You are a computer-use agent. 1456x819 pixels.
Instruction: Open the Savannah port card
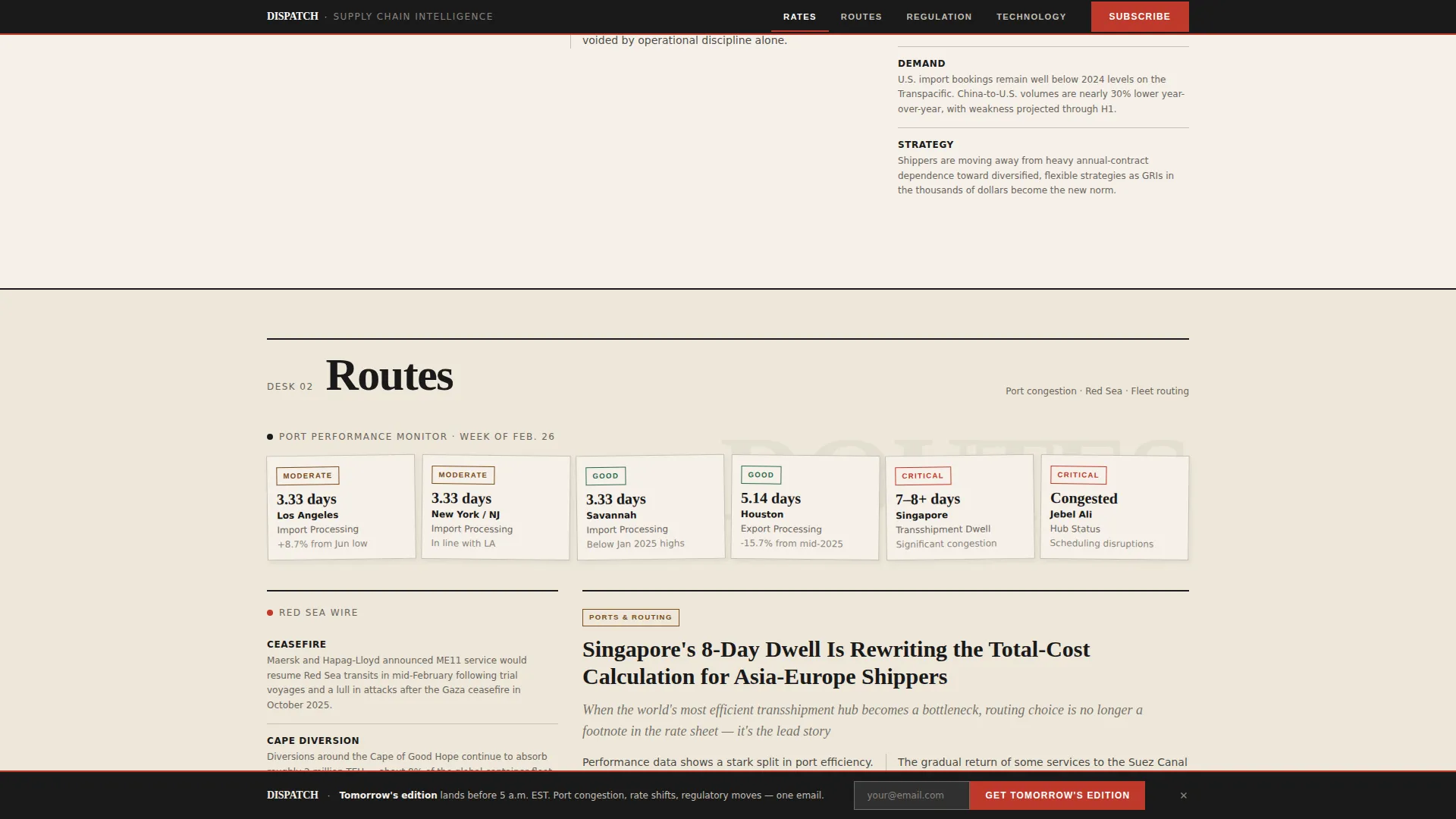651,507
